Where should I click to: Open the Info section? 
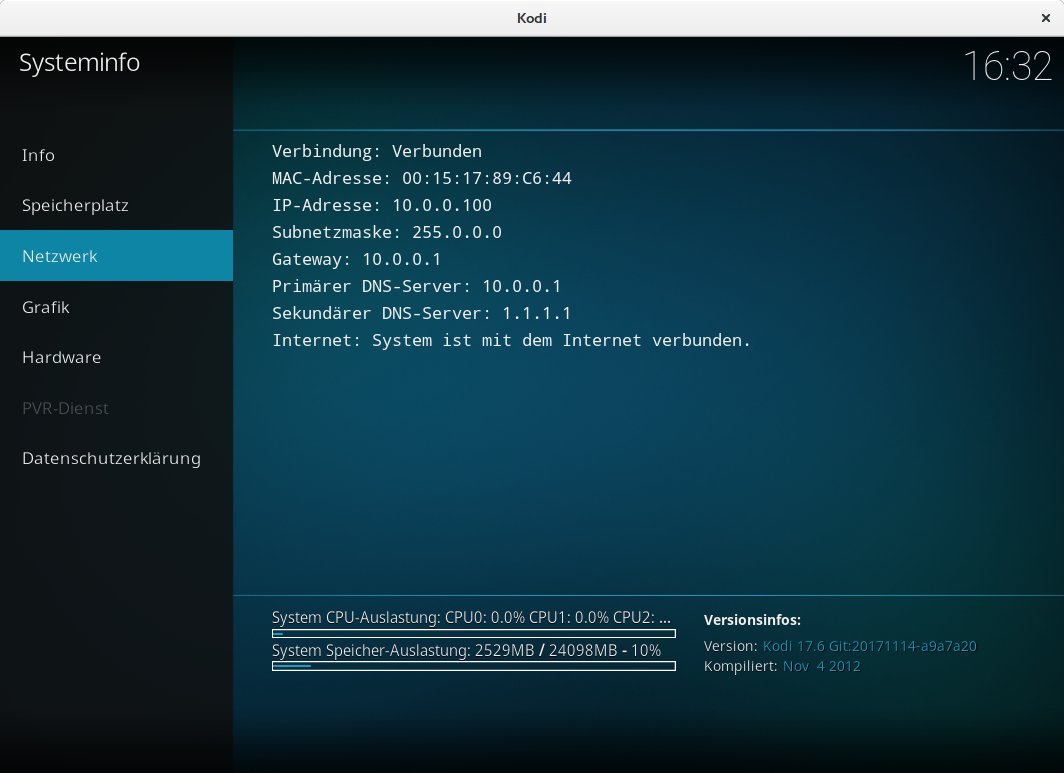116,155
